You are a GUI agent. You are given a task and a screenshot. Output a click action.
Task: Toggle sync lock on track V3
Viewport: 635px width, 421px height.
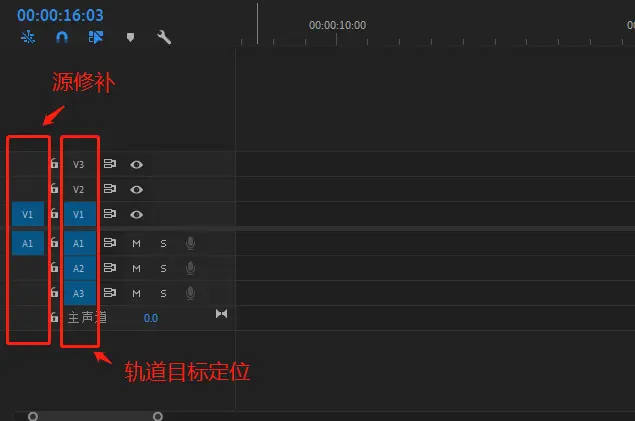point(110,164)
